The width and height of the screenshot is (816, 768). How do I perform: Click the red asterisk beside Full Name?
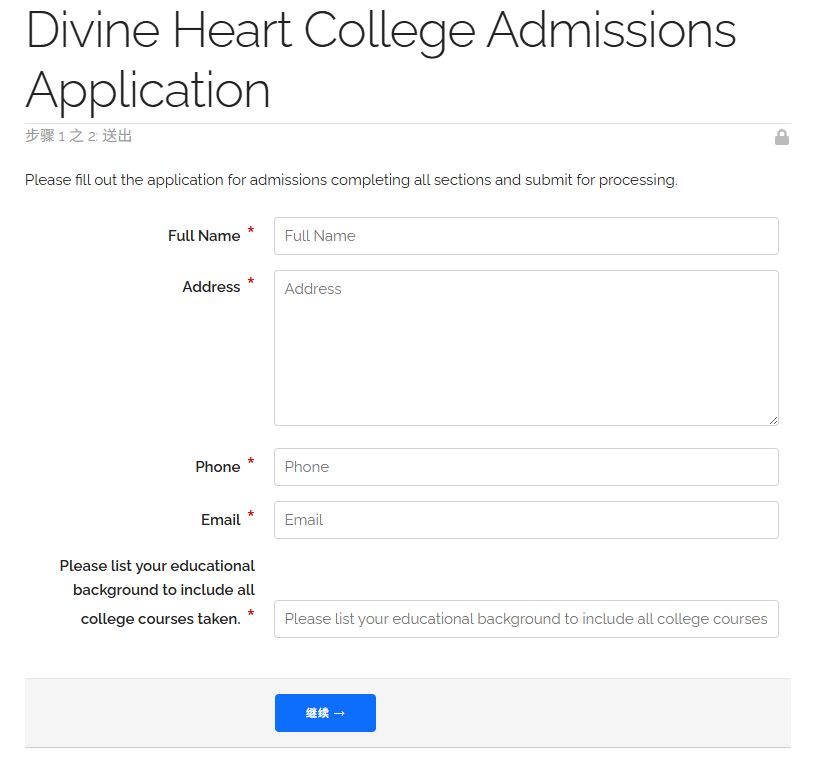pyautogui.click(x=250, y=231)
